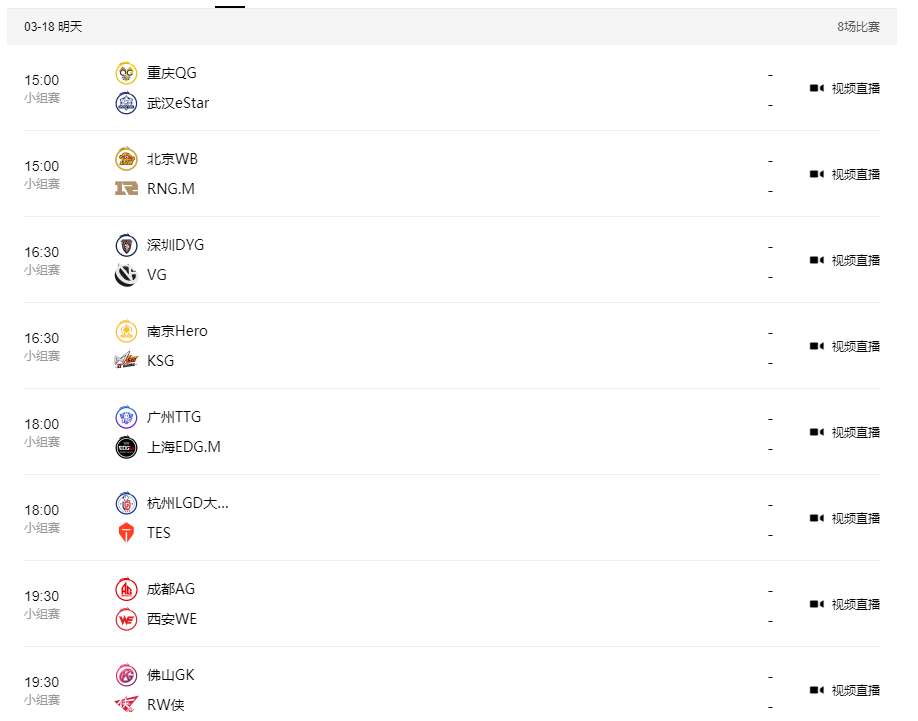Click the 成都AG team logo
The image size is (918, 721).
tap(126, 589)
